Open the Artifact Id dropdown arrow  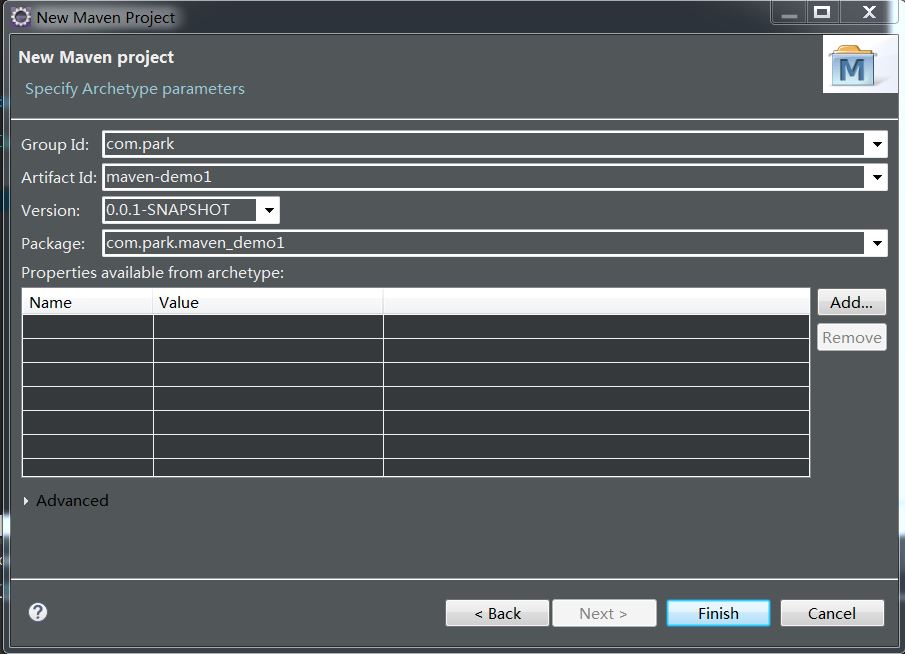pyautogui.click(x=877, y=177)
